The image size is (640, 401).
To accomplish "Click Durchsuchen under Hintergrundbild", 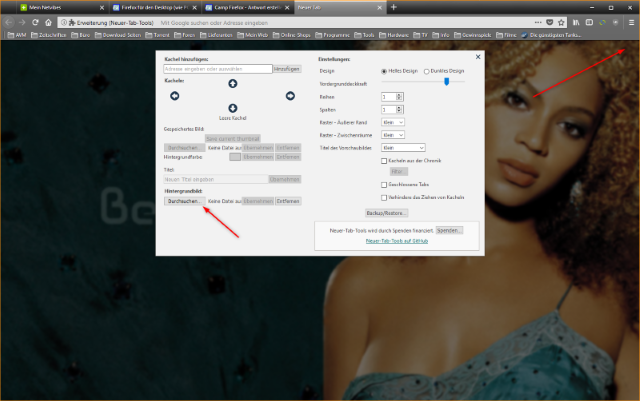I will [x=184, y=201].
